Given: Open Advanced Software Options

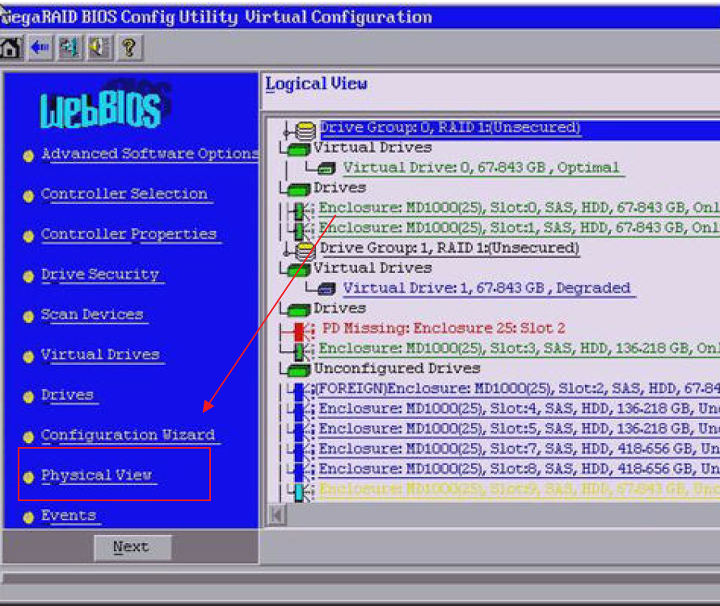Looking at the screenshot, I should tap(151, 154).
